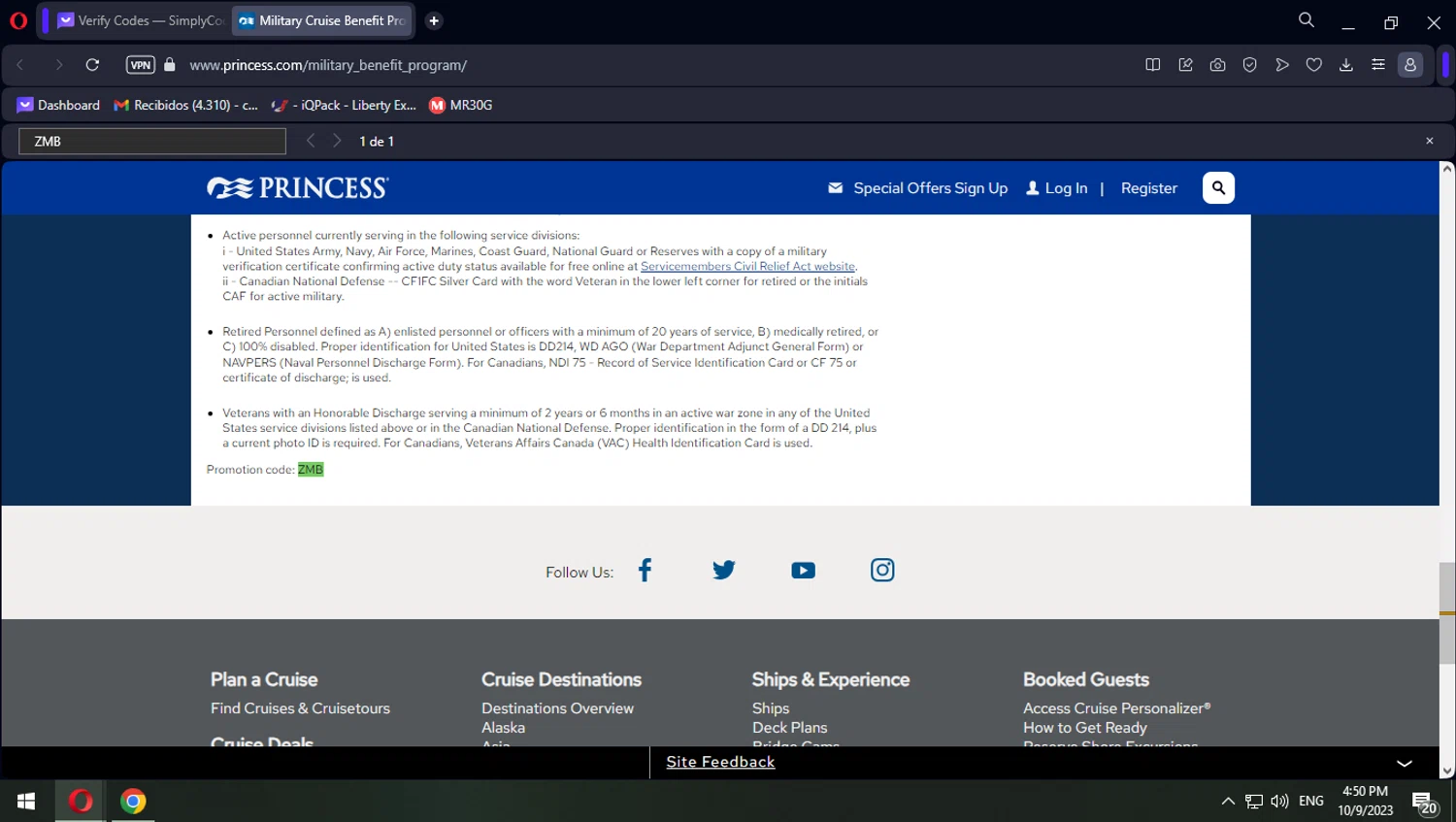Open the Recibidos Gmail bookmark

(186, 105)
